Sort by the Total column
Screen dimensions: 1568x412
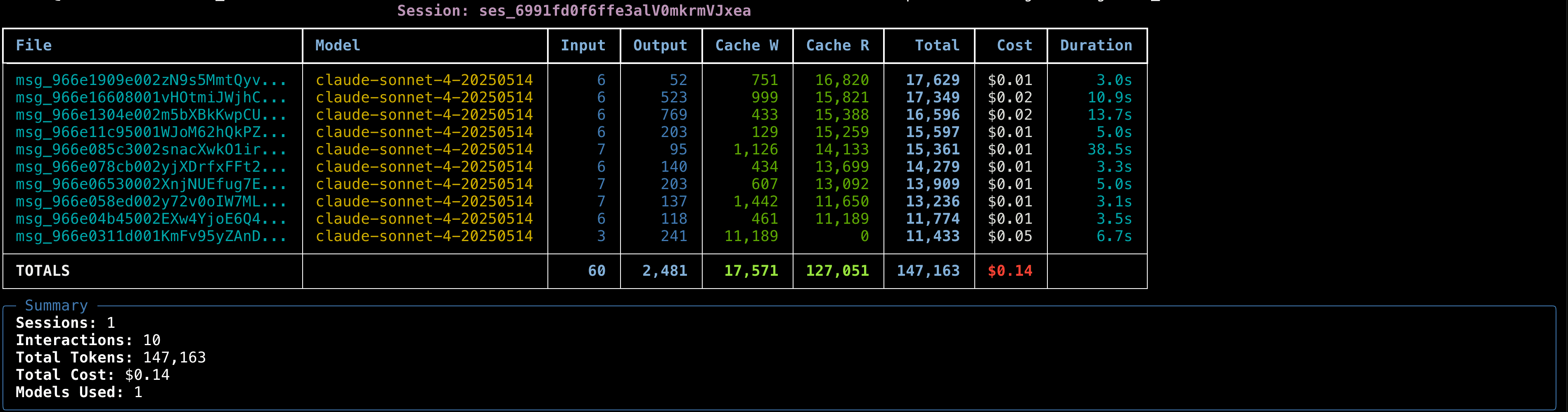pos(936,45)
